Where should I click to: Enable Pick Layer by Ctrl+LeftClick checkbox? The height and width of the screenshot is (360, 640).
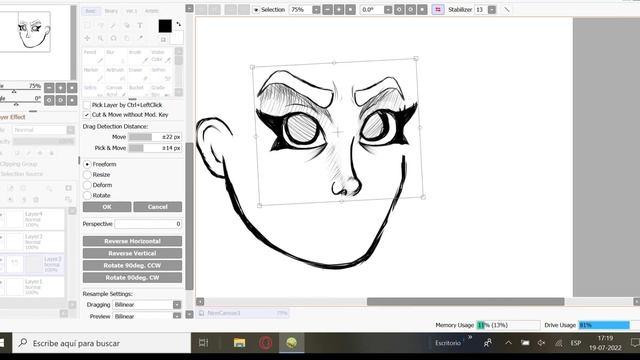[x=87, y=105]
